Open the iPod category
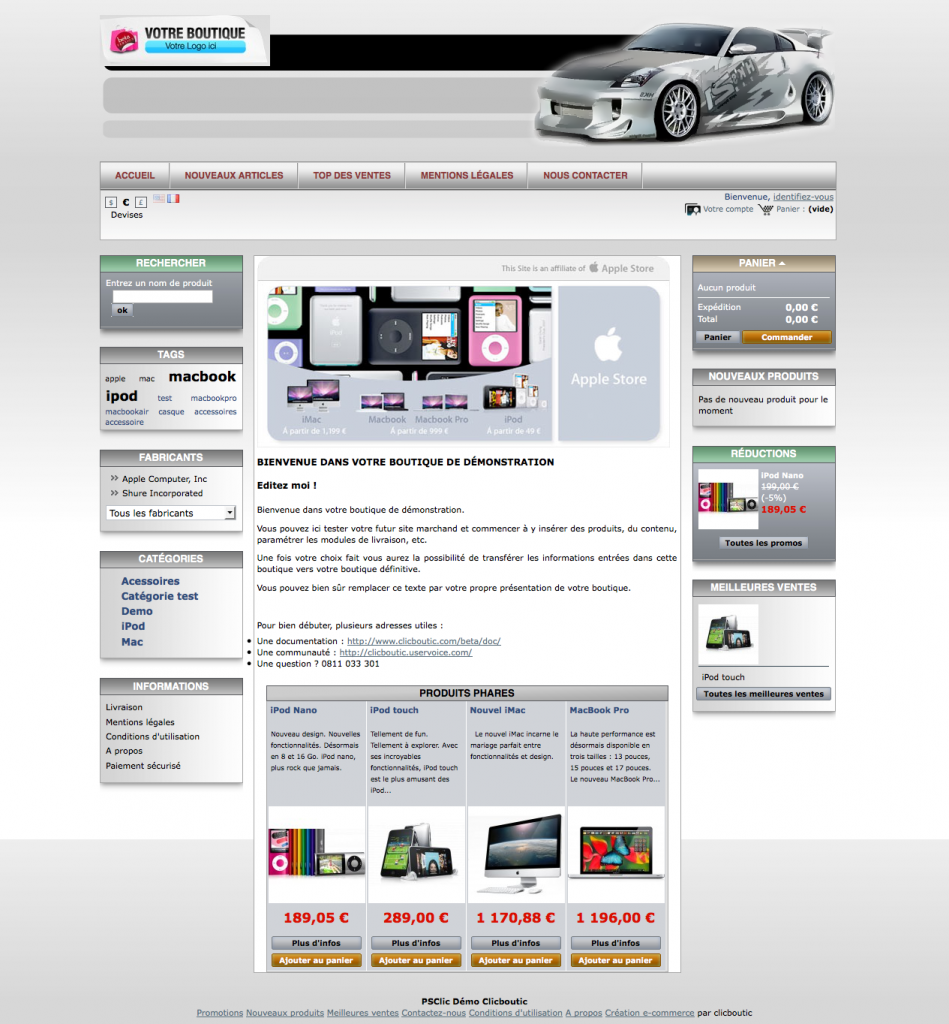The height and width of the screenshot is (1024, 949). [x=133, y=626]
